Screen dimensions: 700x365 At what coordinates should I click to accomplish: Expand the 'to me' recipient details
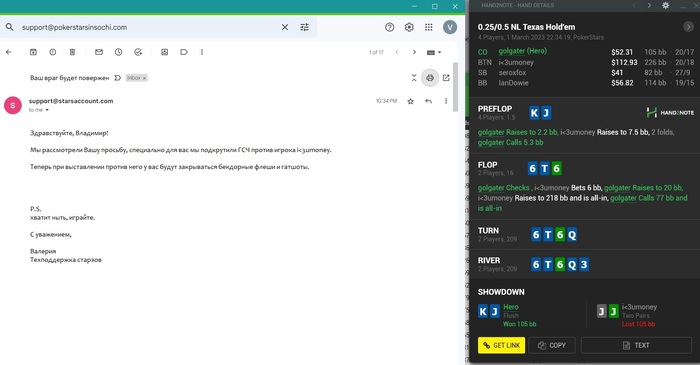click(x=47, y=110)
